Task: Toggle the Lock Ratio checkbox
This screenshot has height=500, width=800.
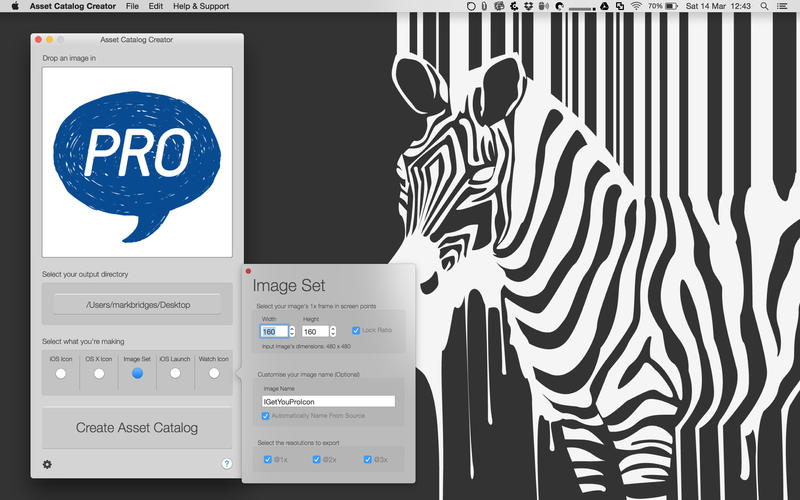Action: (356, 330)
